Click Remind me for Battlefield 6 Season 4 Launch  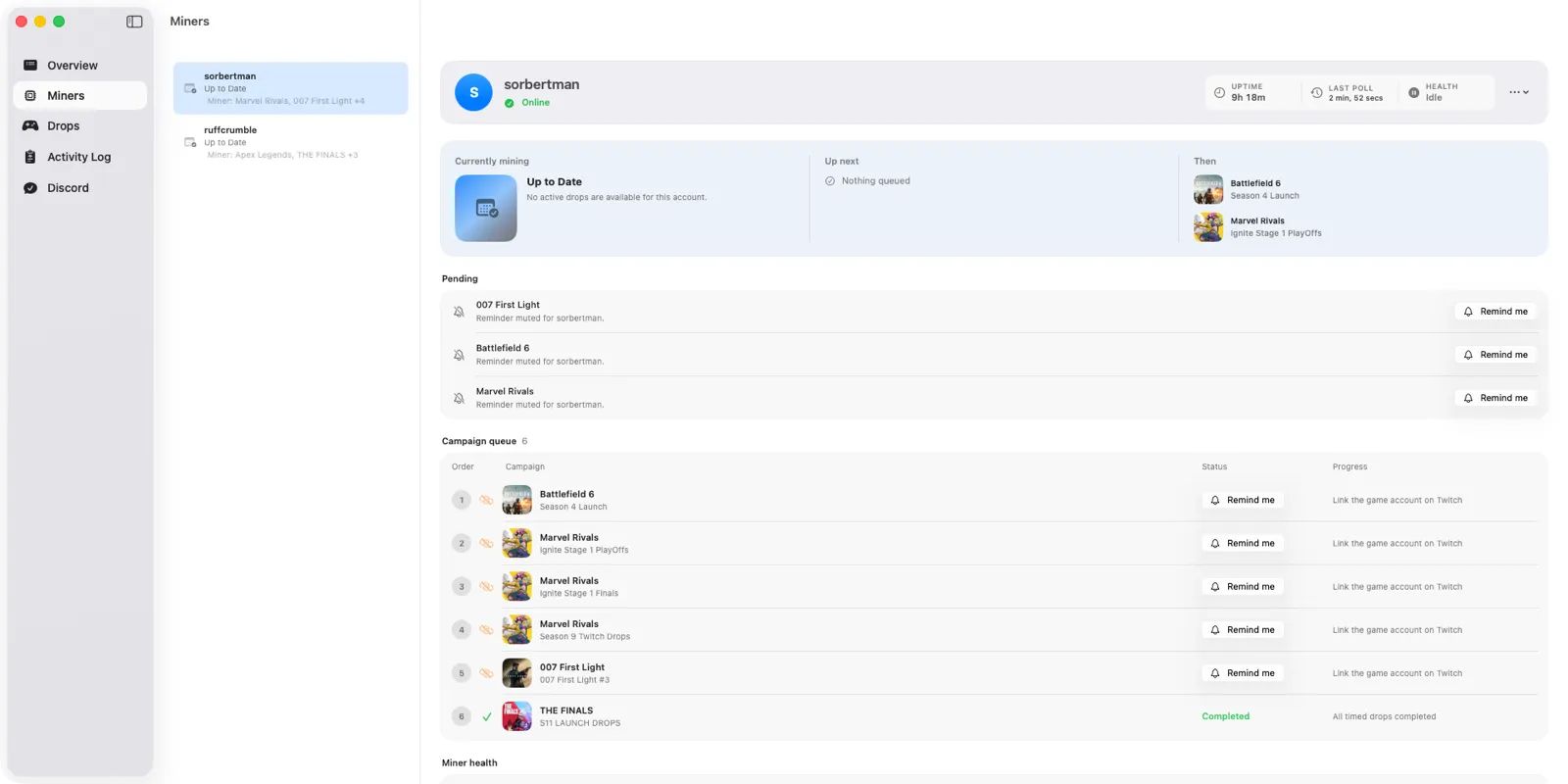click(x=1243, y=500)
